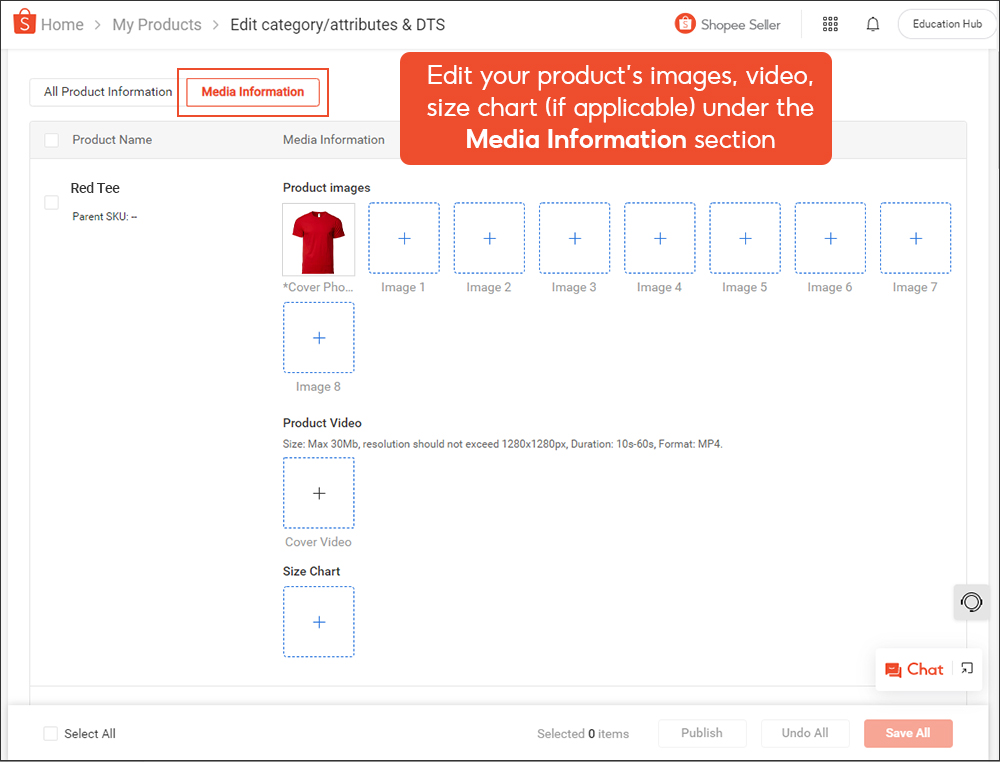The height and width of the screenshot is (762, 1000).
Task: Click the Red Tee product name
Action: (x=95, y=188)
